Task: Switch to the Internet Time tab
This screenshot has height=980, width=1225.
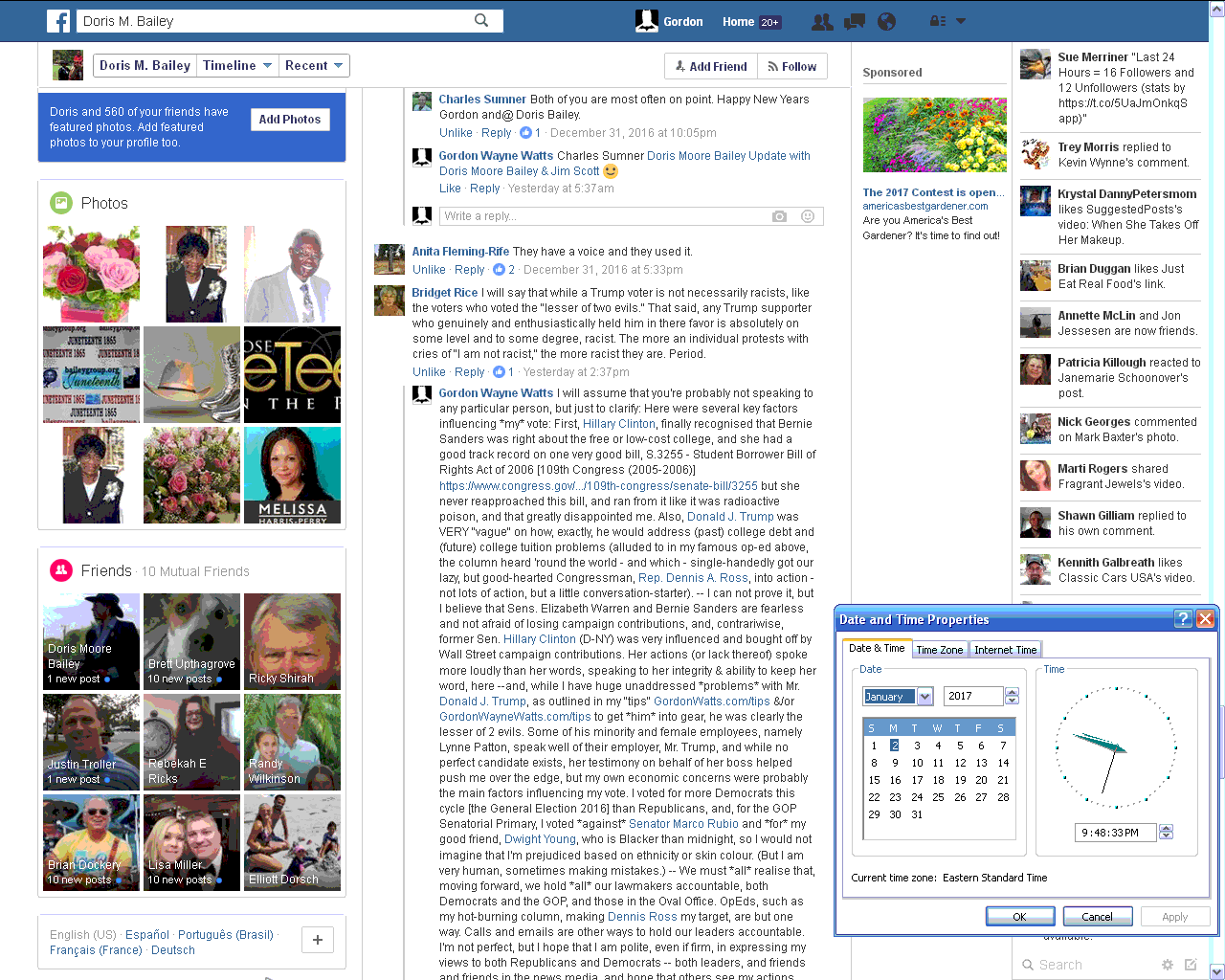Action: coord(1005,650)
